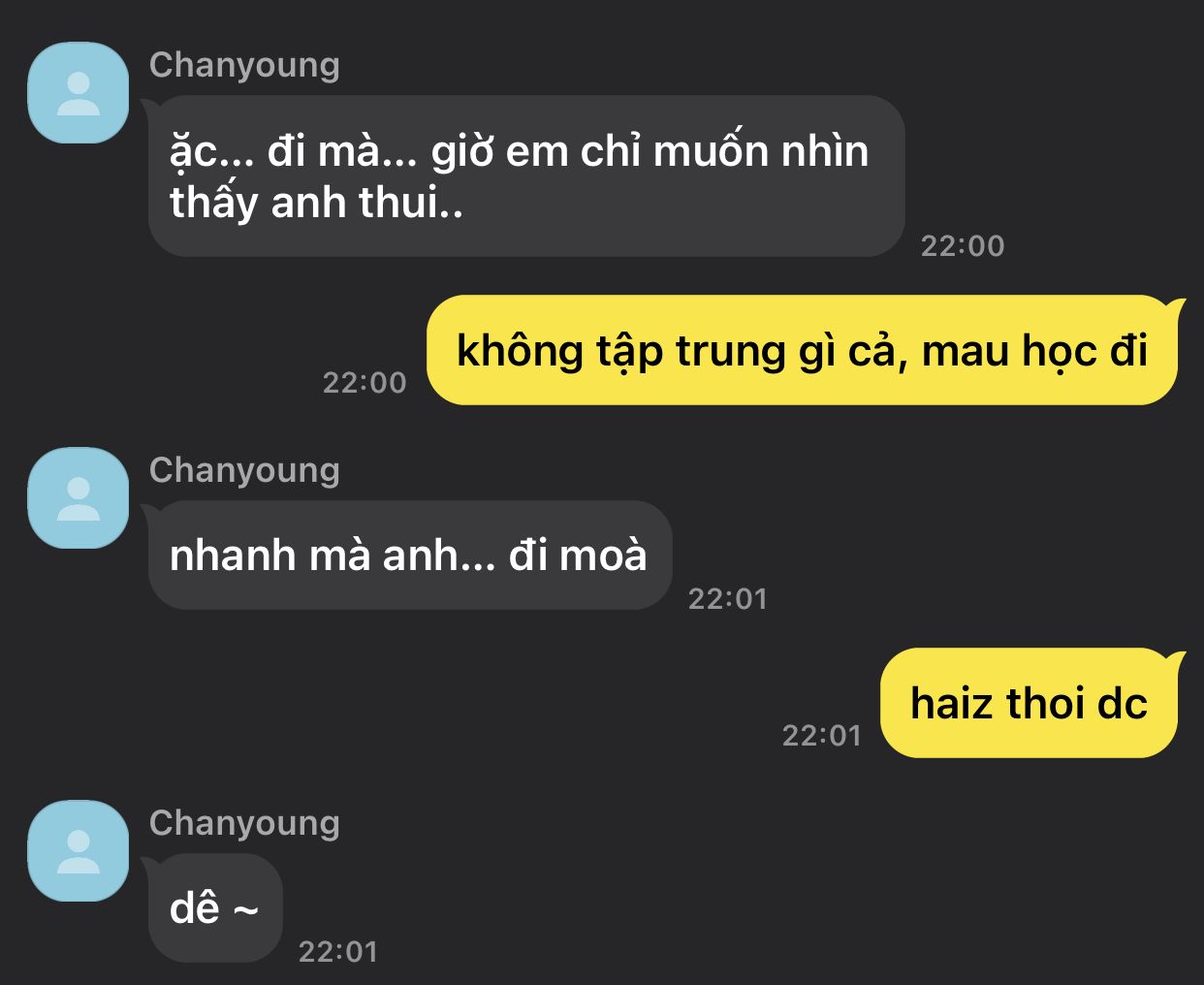Click the words 'mau học đi' in the yellow bubble
The height and width of the screenshot is (985, 1204).
point(1034,351)
